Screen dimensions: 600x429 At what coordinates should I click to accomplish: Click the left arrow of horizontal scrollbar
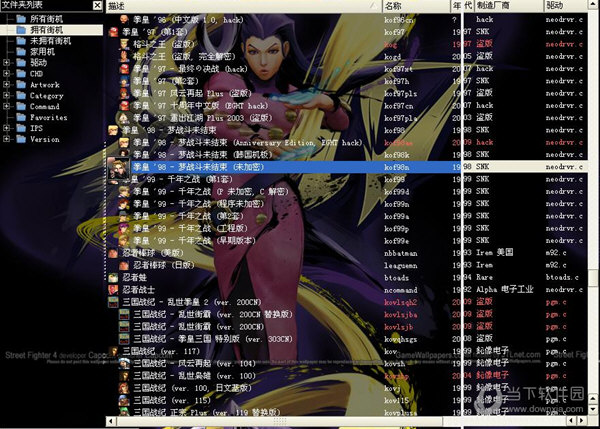point(111,421)
